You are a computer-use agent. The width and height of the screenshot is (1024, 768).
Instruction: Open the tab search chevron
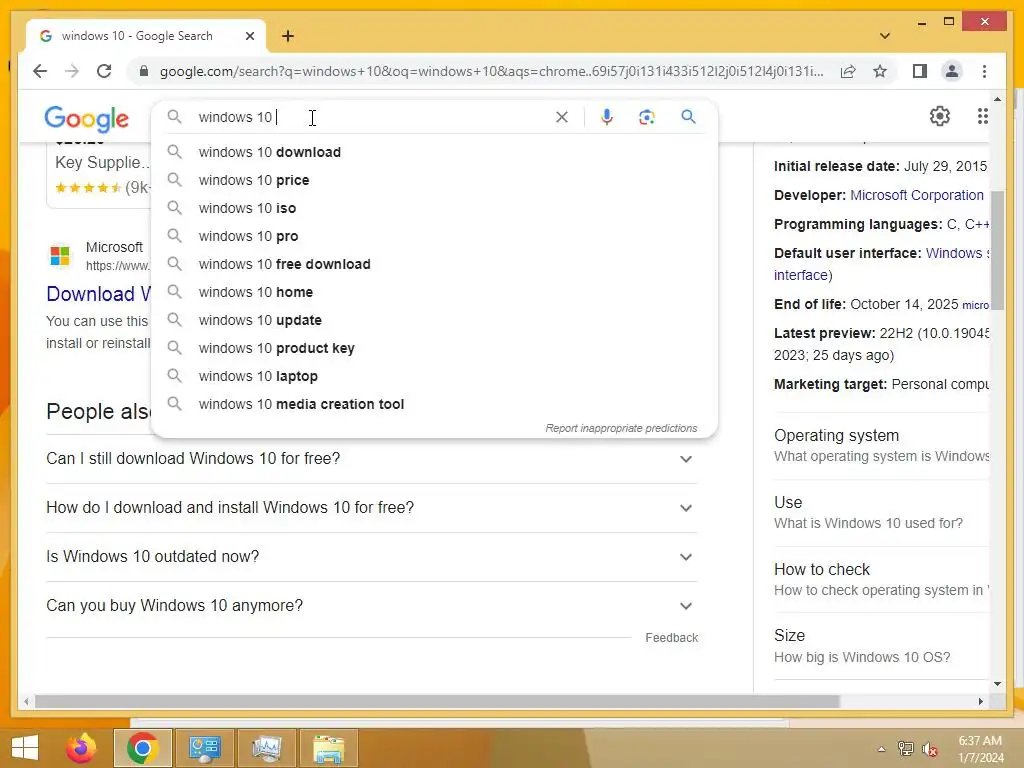click(885, 36)
